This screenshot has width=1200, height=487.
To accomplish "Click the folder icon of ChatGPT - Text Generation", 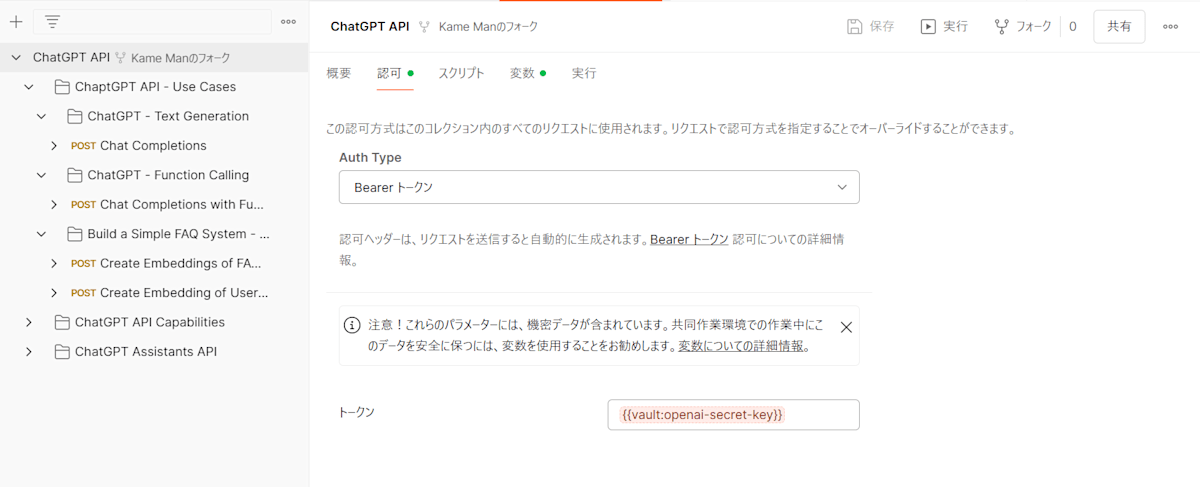I will tap(75, 116).
